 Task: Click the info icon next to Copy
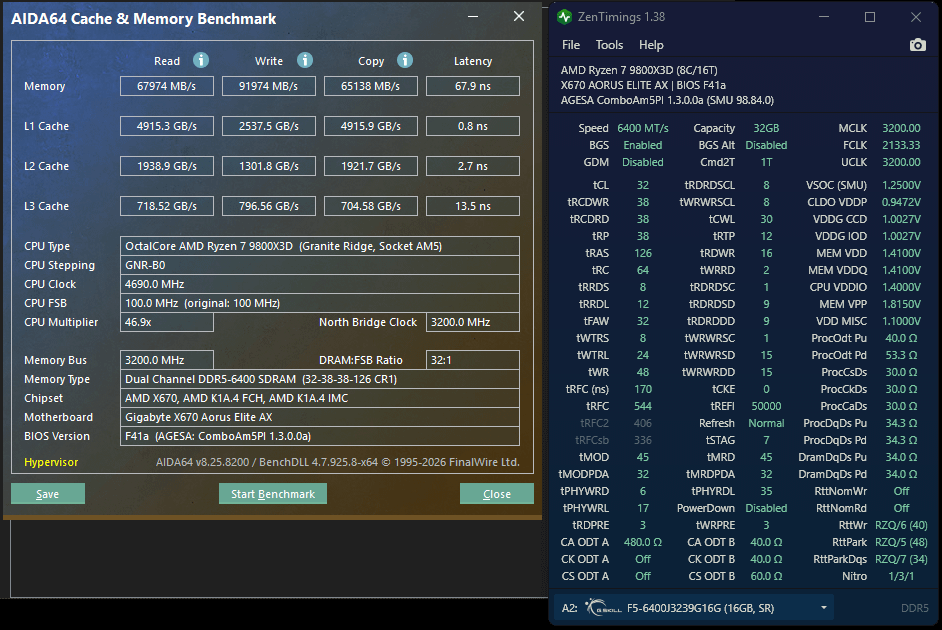pos(405,61)
